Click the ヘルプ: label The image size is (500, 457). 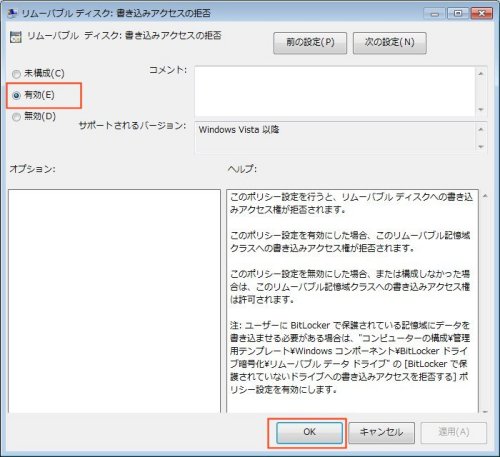coord(242,169)
